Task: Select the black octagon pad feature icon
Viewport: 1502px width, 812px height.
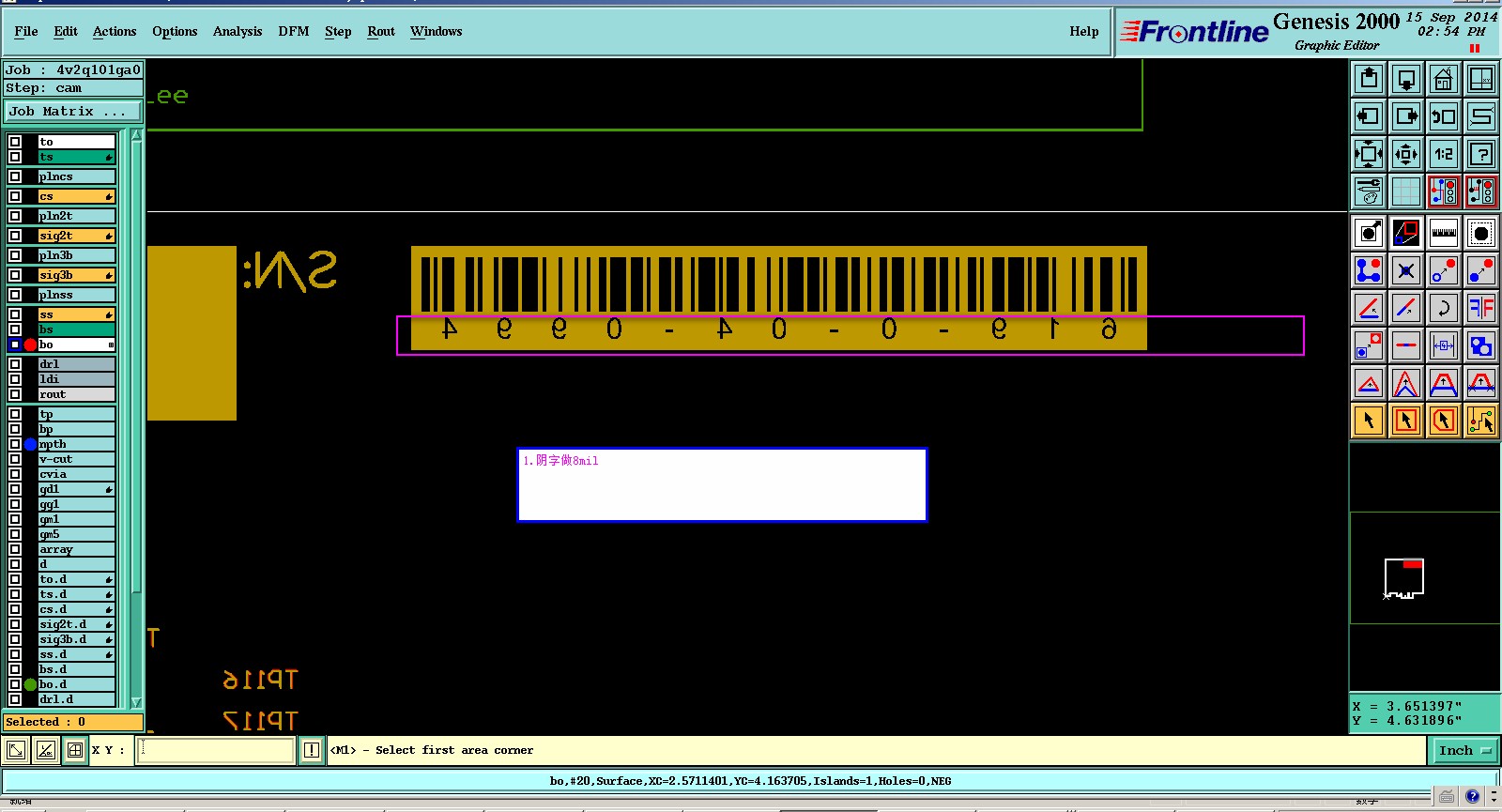Action: tap(1481, 233)
